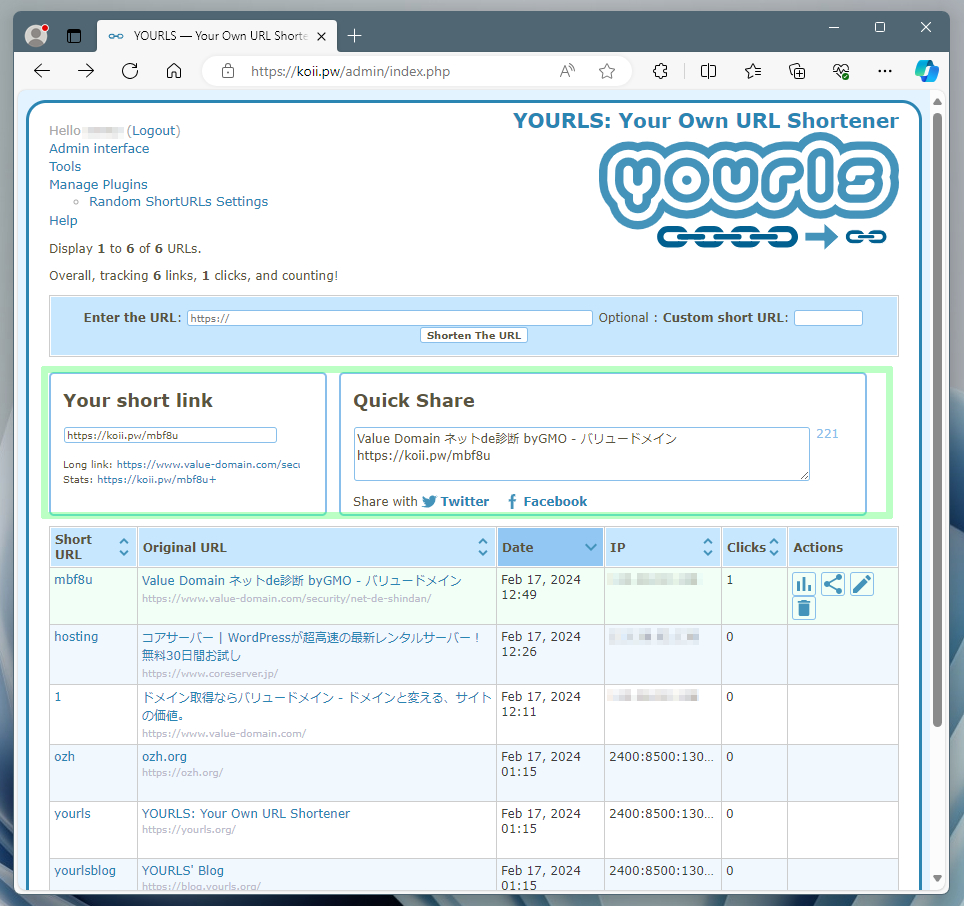Viewport: 964px width, 906px height.
Task: Go to Manage Plugins
Action: pyautogui.click(x=98, y=184)
